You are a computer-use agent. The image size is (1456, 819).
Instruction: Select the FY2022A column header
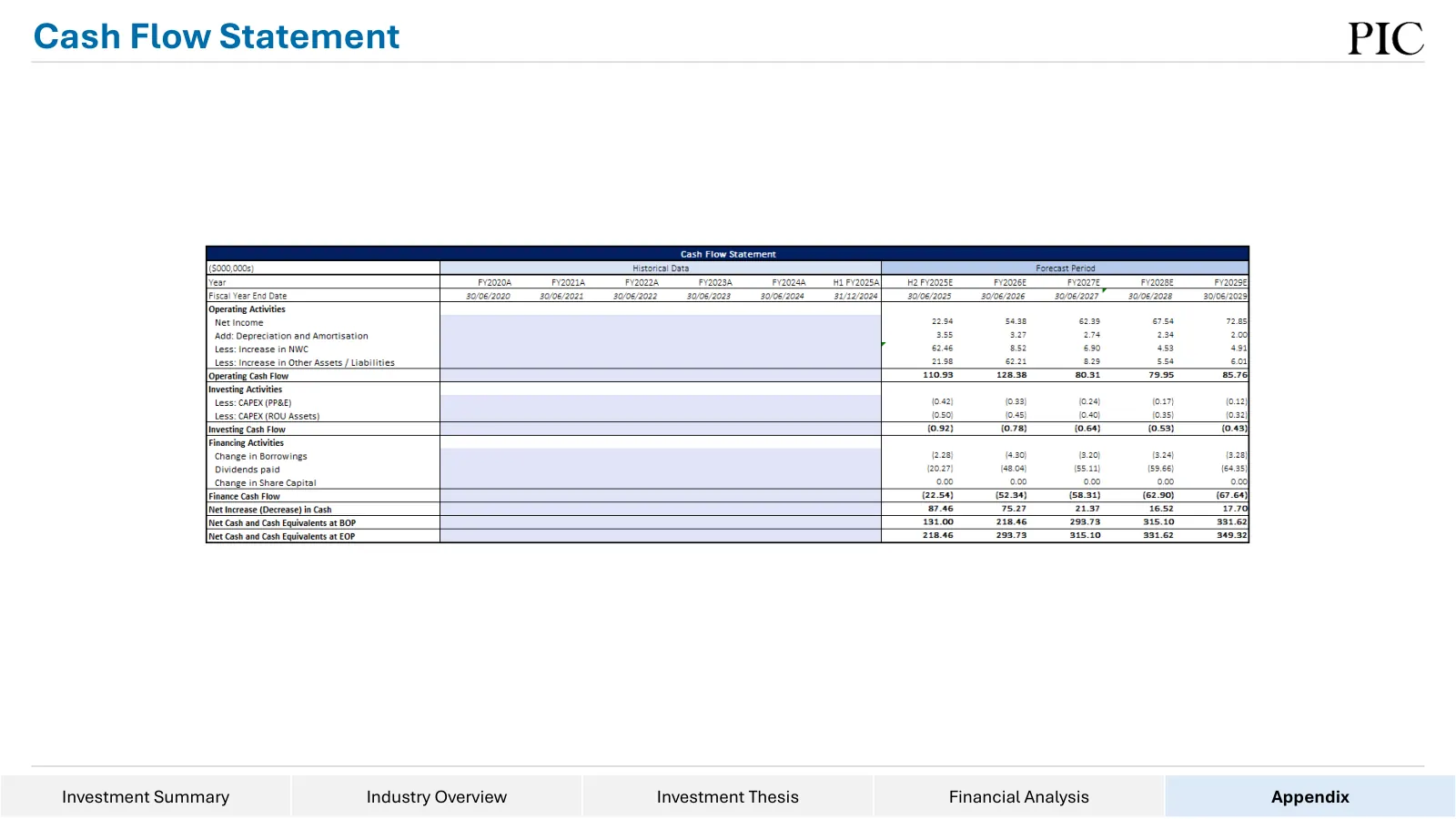click(642, 282)
